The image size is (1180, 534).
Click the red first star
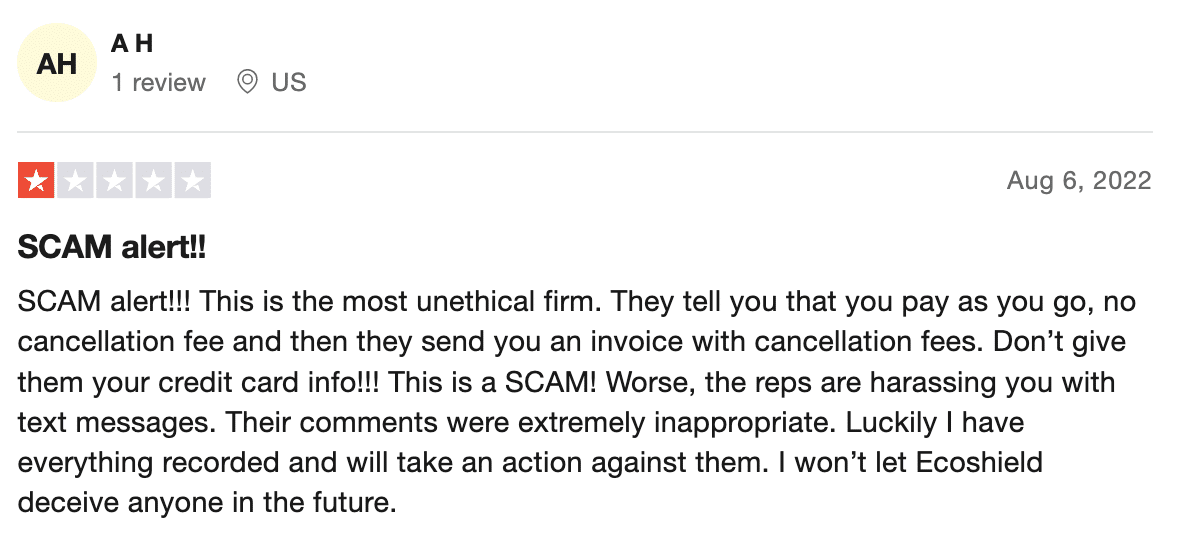click(x=35, y=181)
